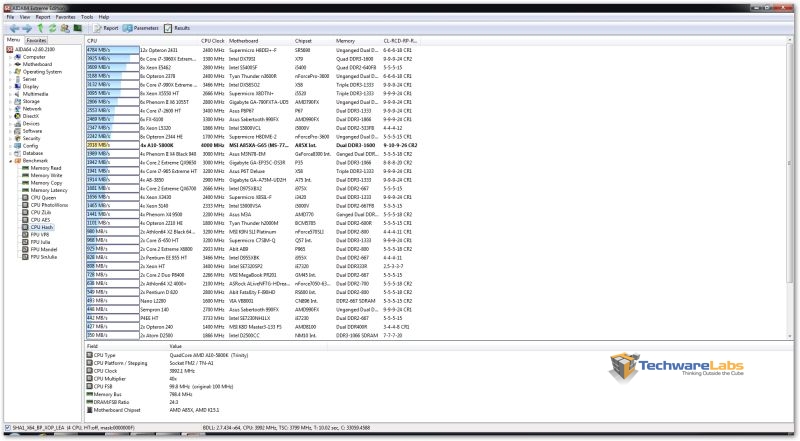Expand the Operating System tree node
This screenshot has height=441, width=800.
[x=10, y=72]
